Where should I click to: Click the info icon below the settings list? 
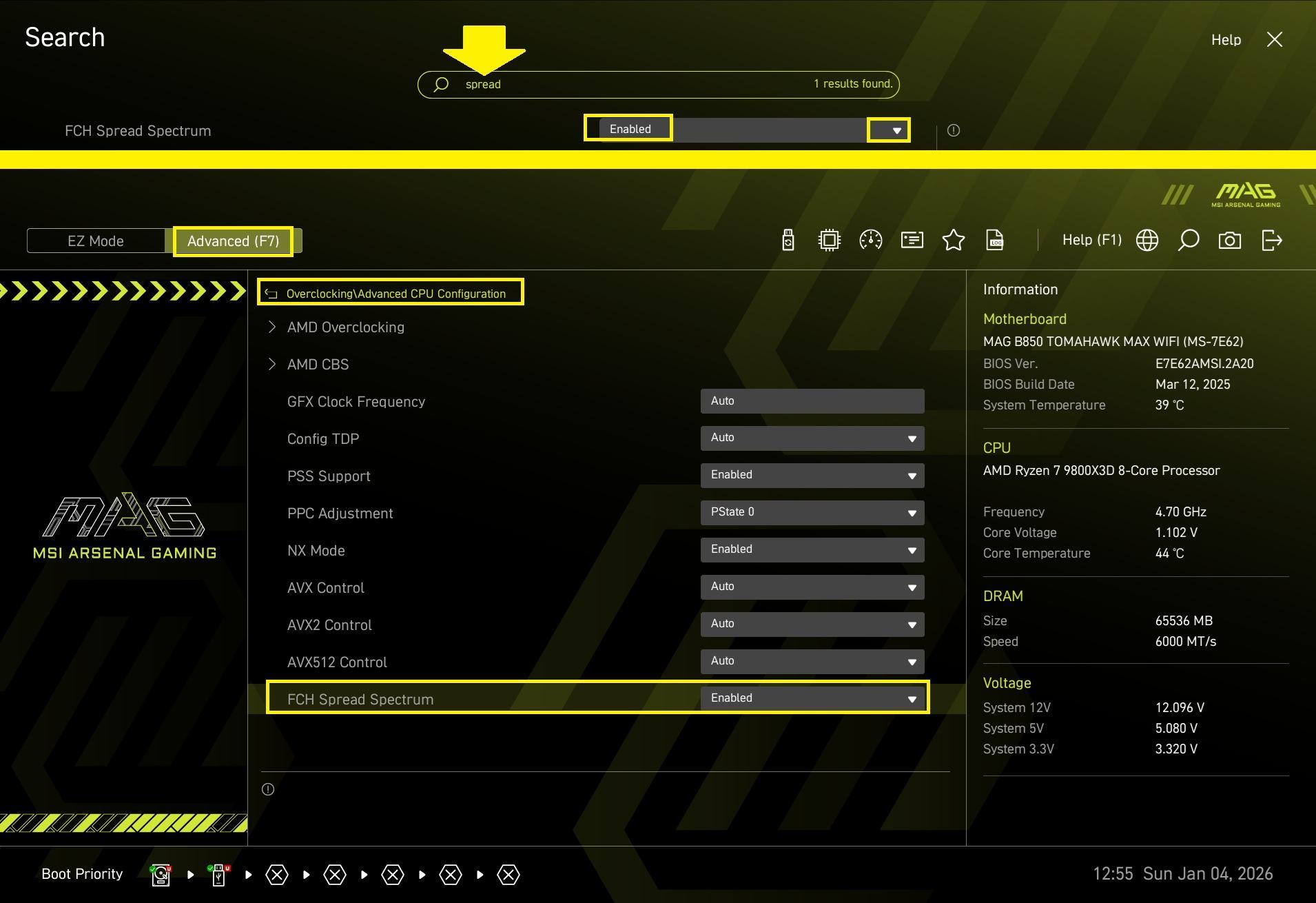pos(268,789)
